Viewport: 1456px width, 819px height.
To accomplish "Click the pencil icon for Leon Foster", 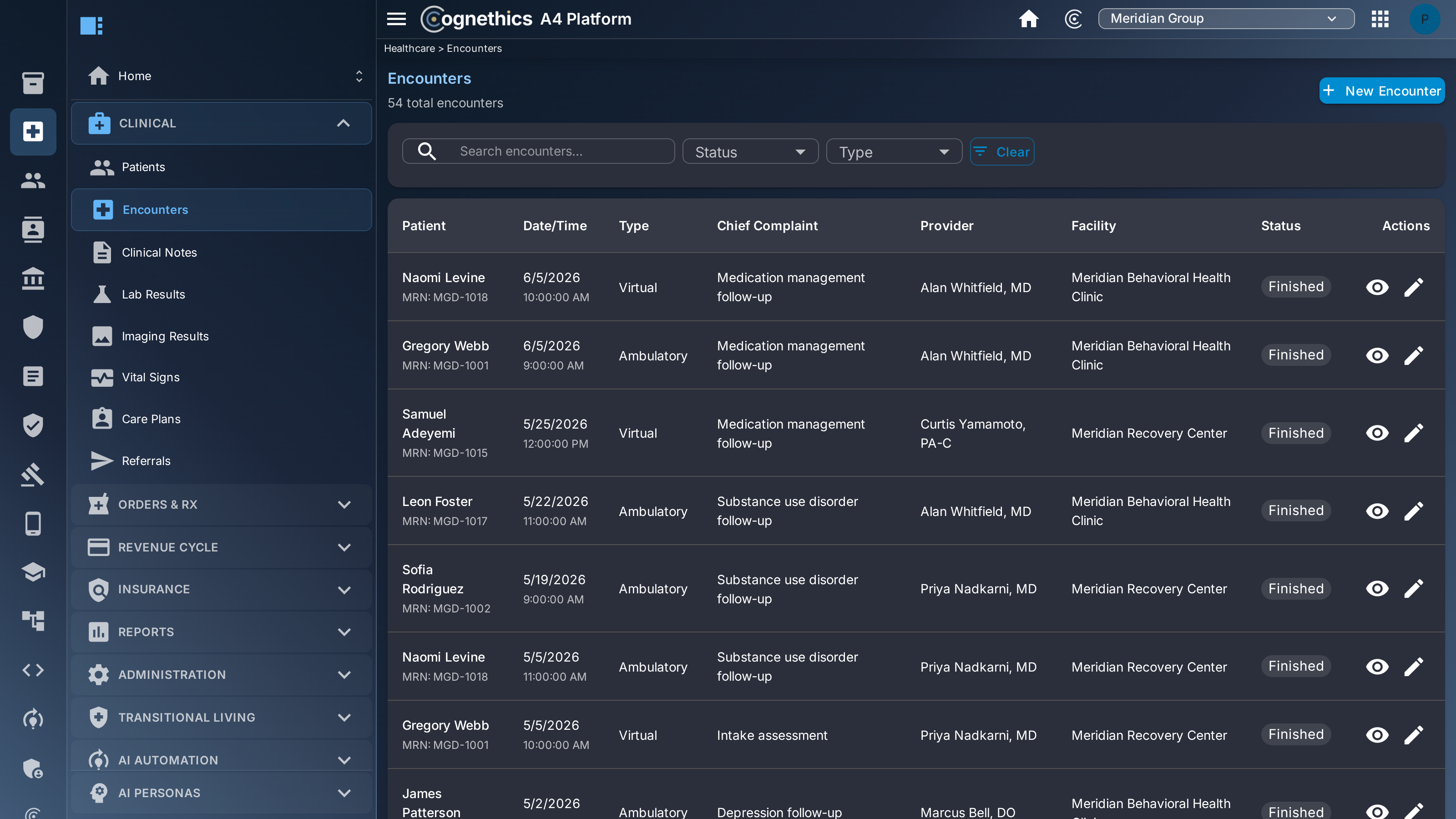I will point(1414,511).
